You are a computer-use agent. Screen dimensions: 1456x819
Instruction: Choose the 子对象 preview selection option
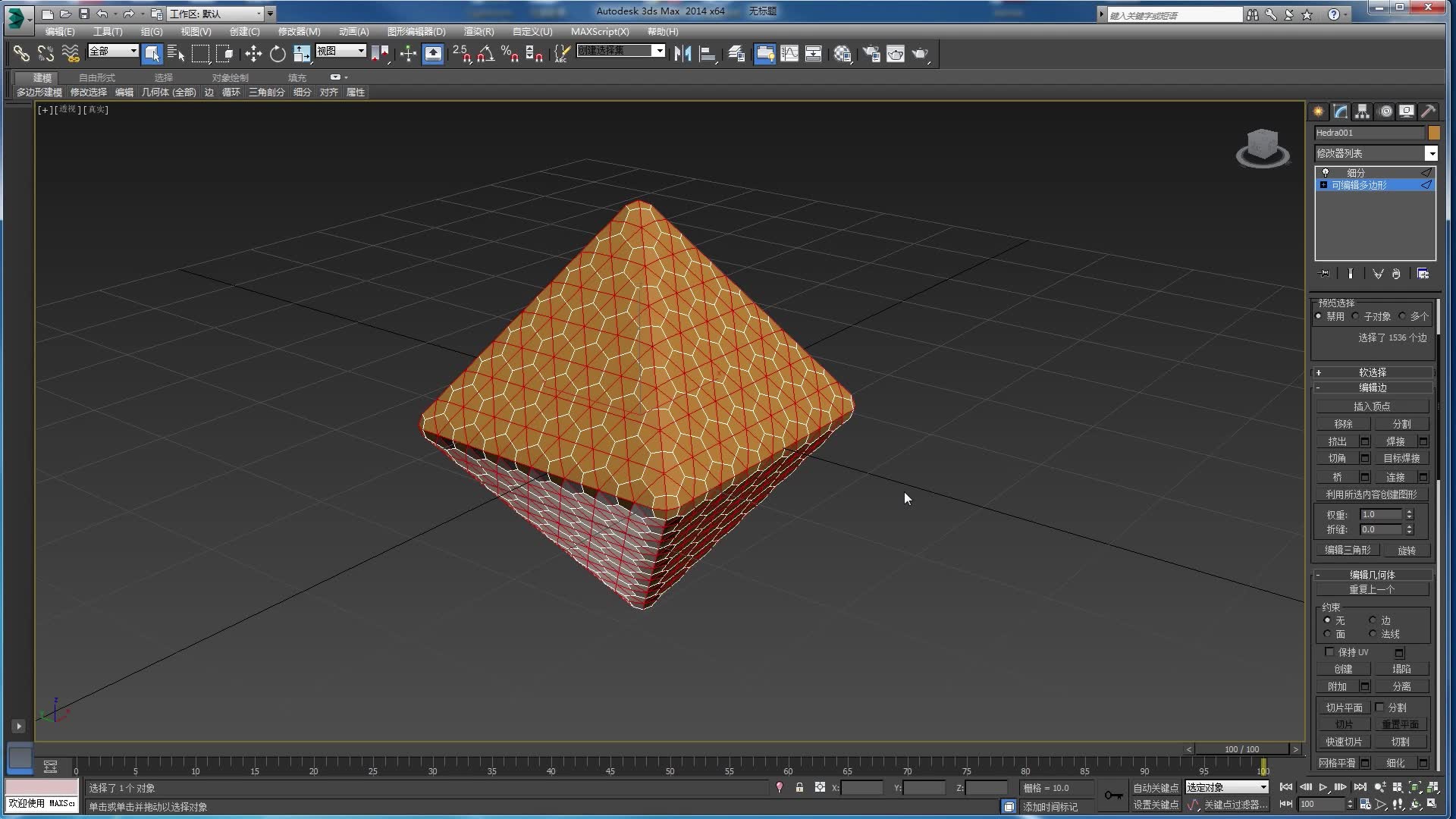point(1355,316)
